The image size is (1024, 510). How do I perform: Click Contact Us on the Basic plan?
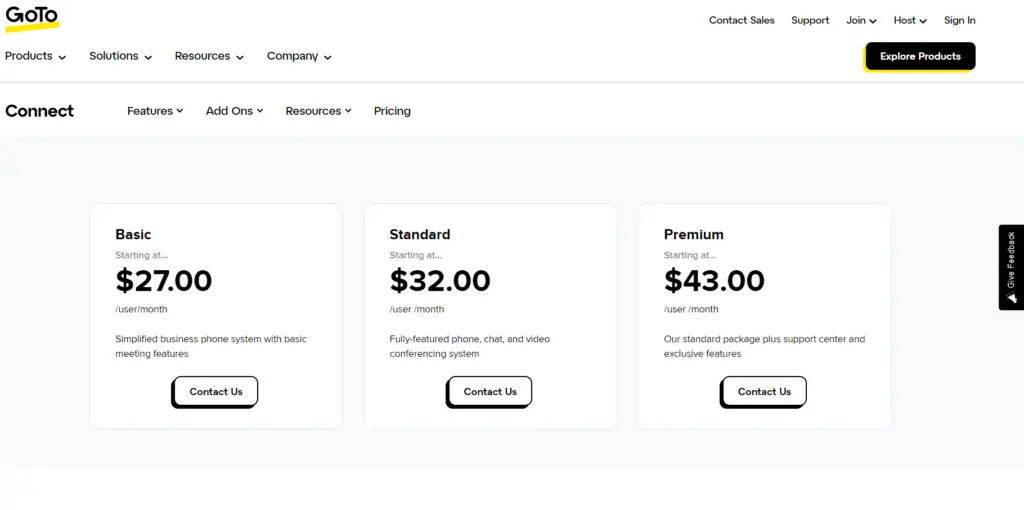point(216,392)
